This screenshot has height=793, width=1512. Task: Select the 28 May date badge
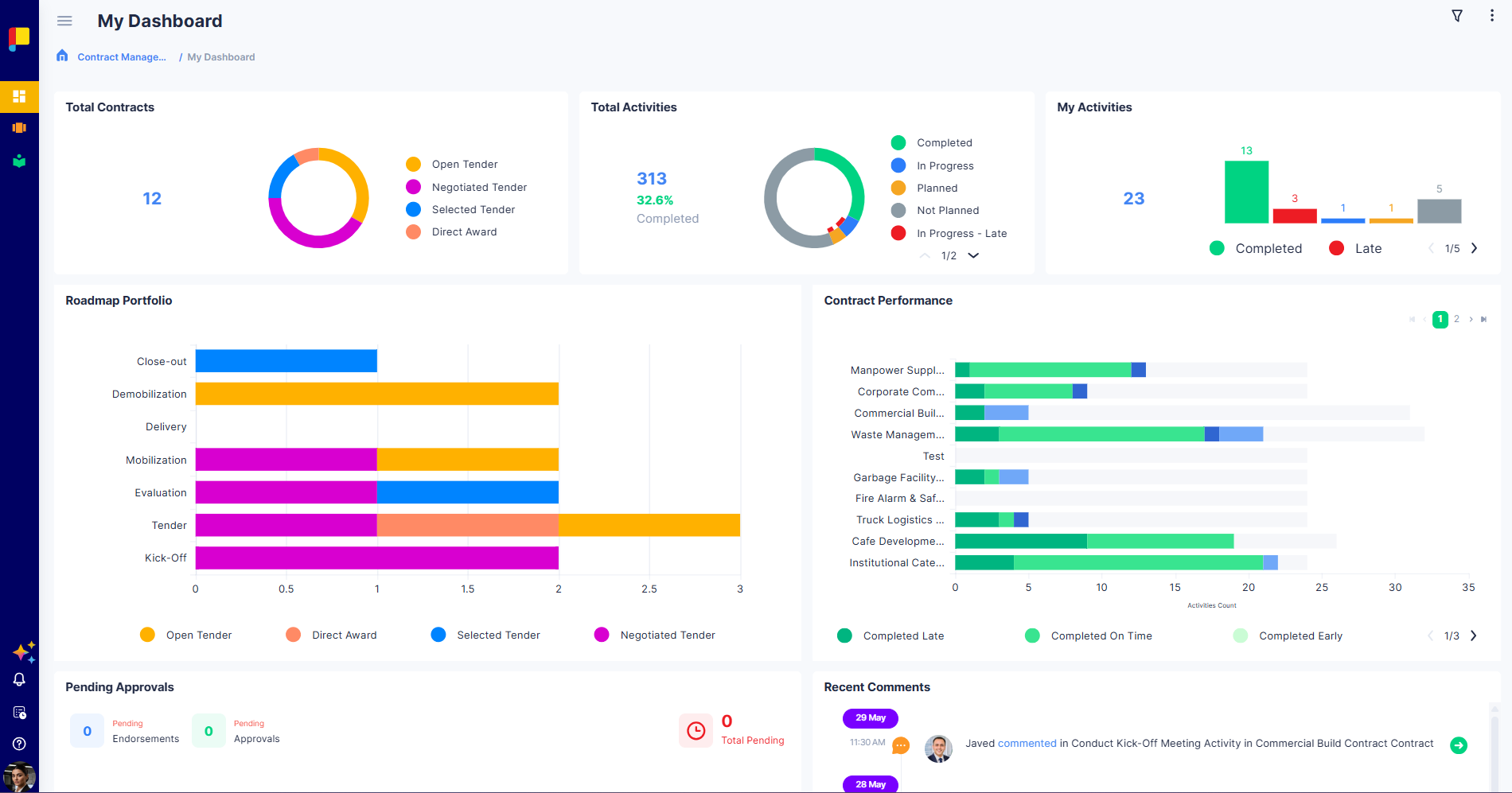[x=871, y=784]
